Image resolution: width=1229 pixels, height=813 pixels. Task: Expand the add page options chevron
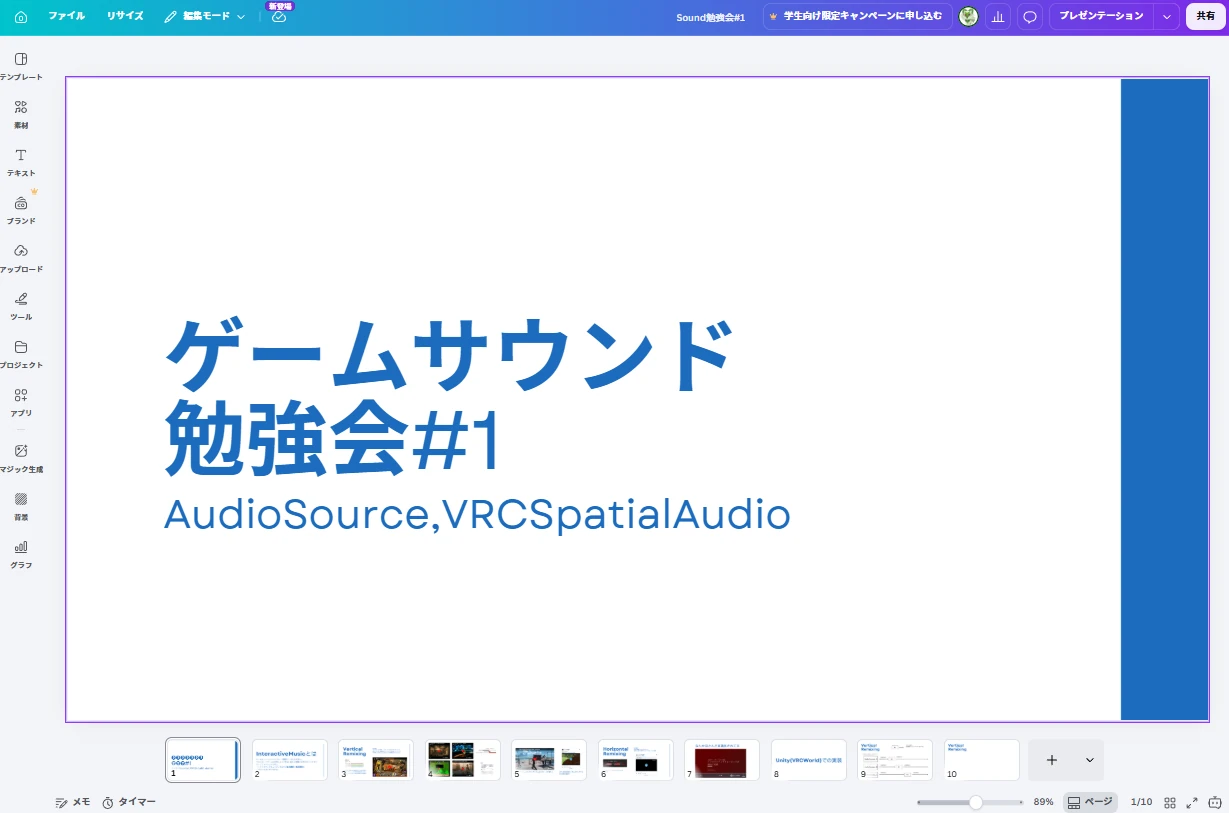(1090, 760)
